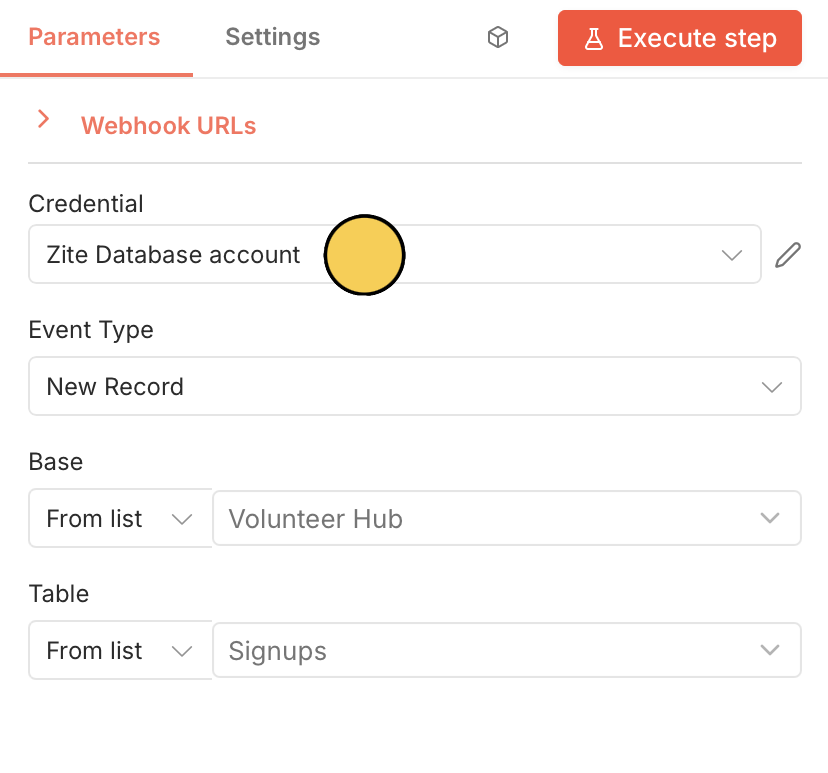Click the Base From list chevron arrow
This screenshot has height=773, width=828.
click(182, 519)
